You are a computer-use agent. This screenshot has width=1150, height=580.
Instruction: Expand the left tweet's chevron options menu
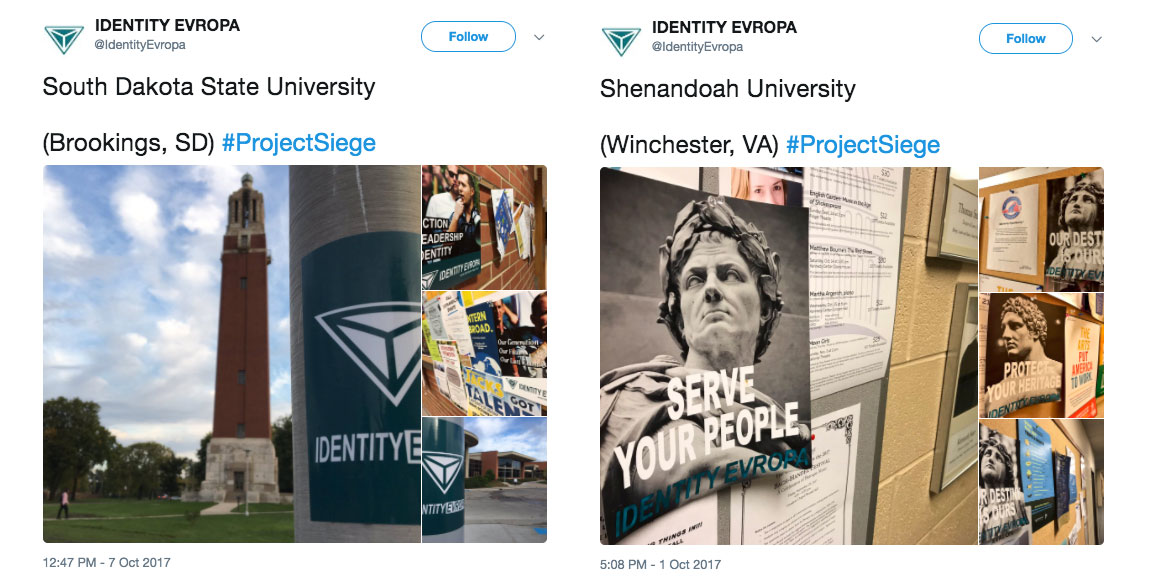pos(539,37)
